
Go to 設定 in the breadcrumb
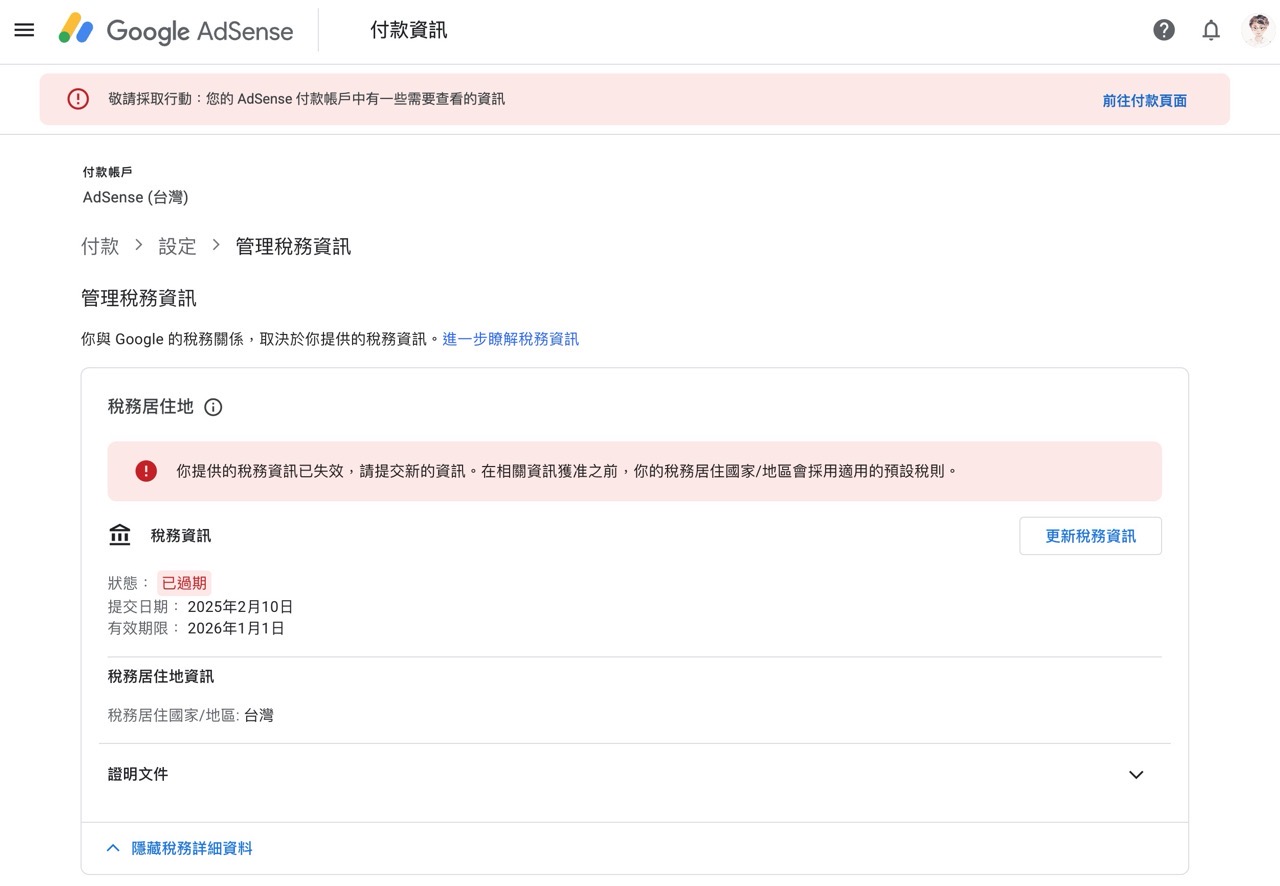(x=177, y=246)
